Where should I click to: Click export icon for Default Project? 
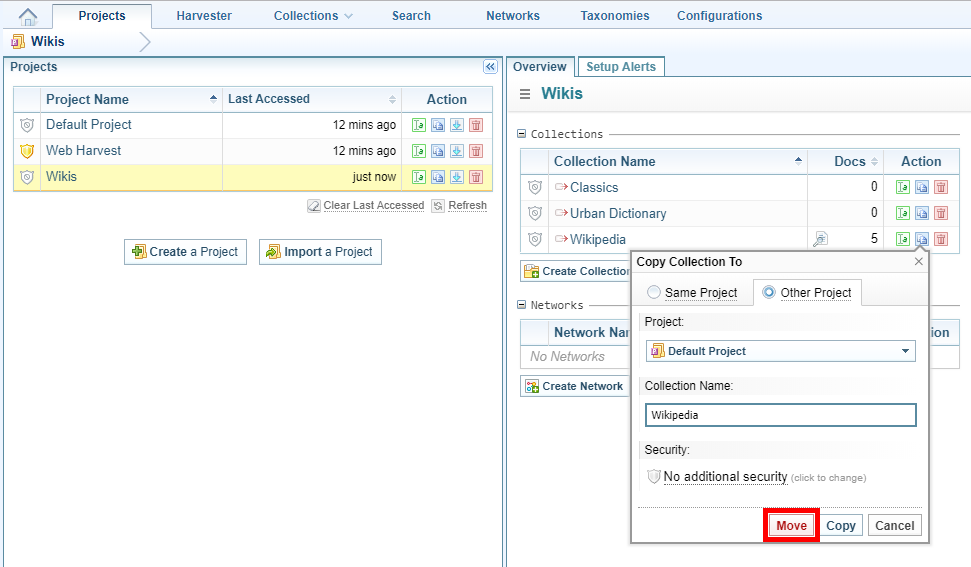[x=457, y=125]
